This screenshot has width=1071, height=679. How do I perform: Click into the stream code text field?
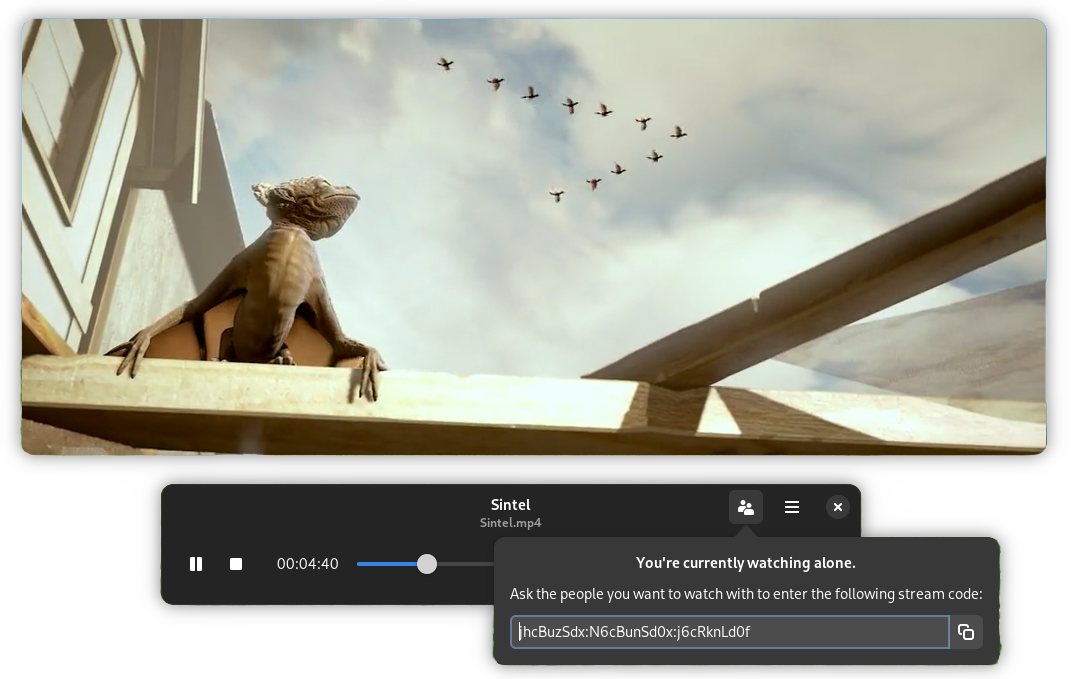(x=730, y=632)
